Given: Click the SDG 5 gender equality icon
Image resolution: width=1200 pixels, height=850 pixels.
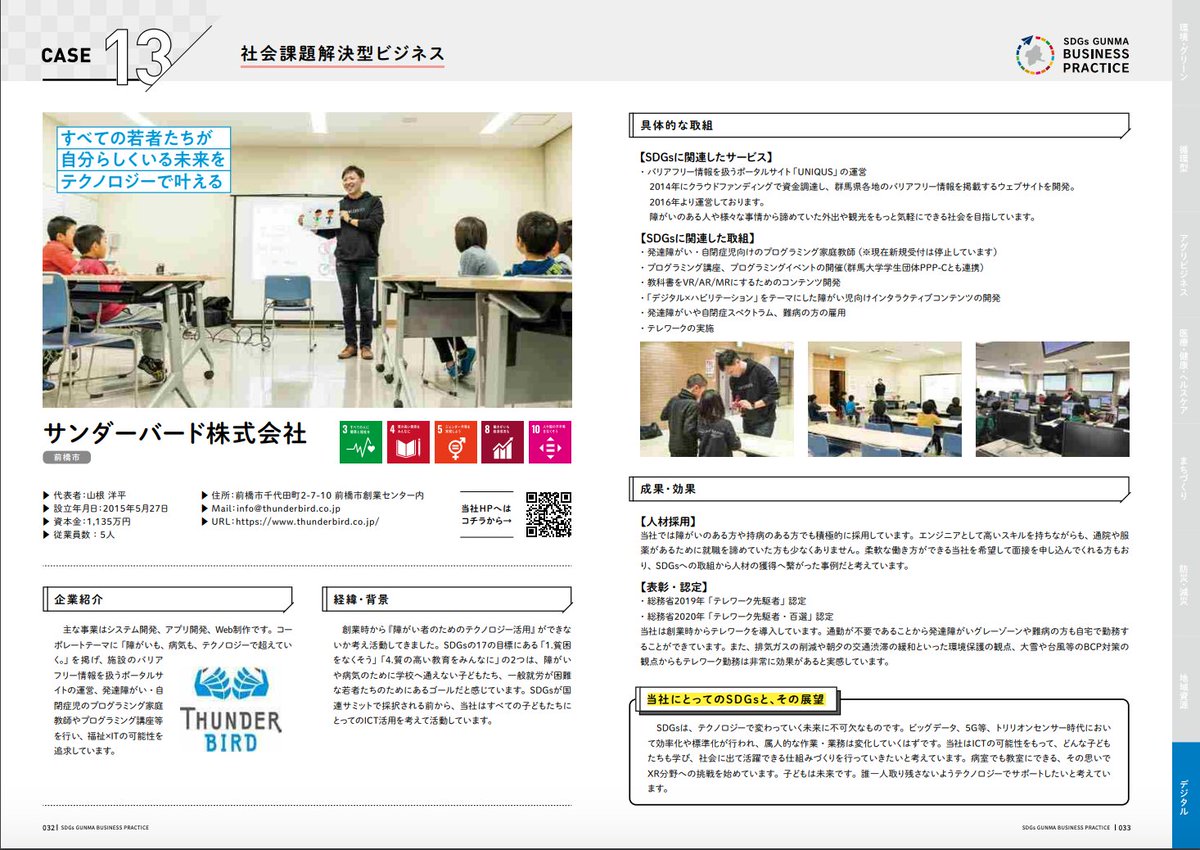Looking at the screenshot, I should click(x=456, y=442).
